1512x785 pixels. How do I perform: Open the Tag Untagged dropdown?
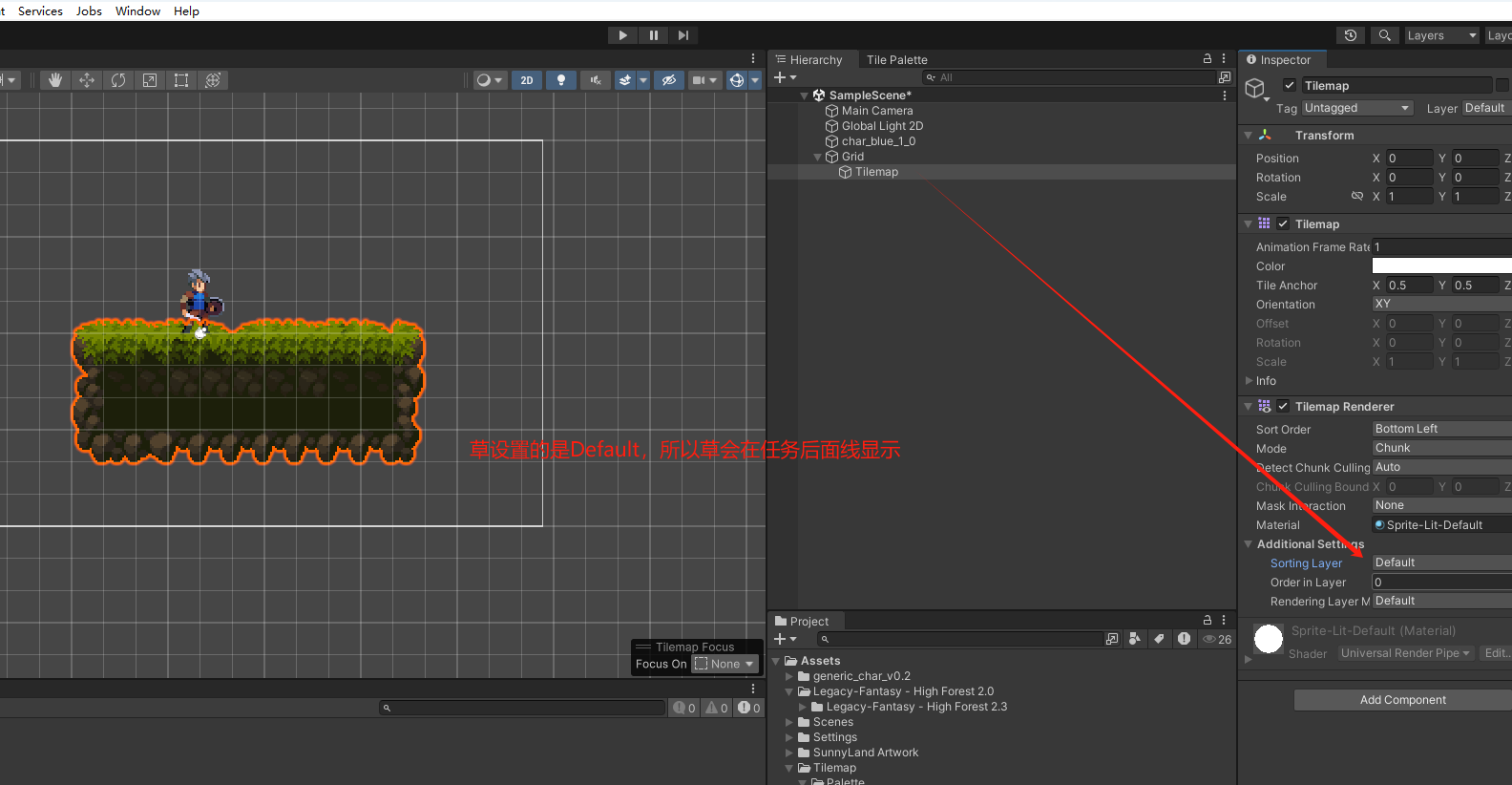point(1357,108)
